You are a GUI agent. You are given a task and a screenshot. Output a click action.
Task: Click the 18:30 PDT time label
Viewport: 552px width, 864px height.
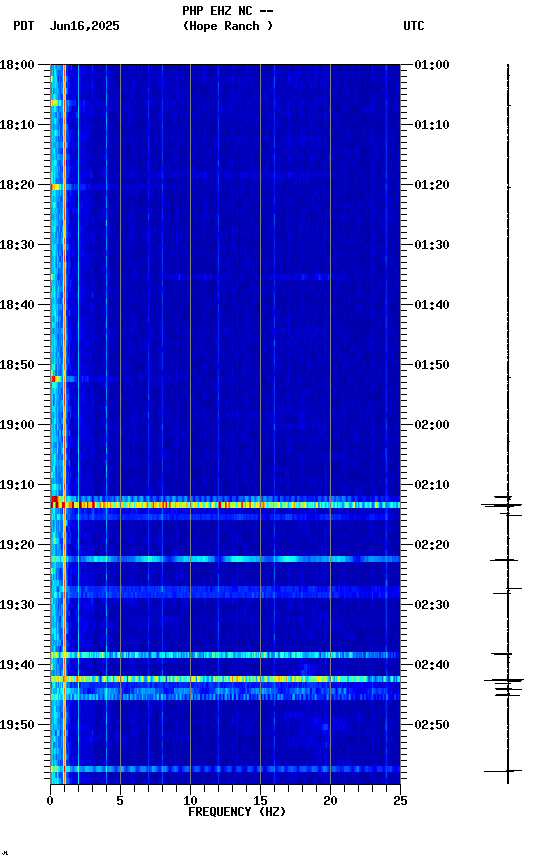[x=17, y=245]
